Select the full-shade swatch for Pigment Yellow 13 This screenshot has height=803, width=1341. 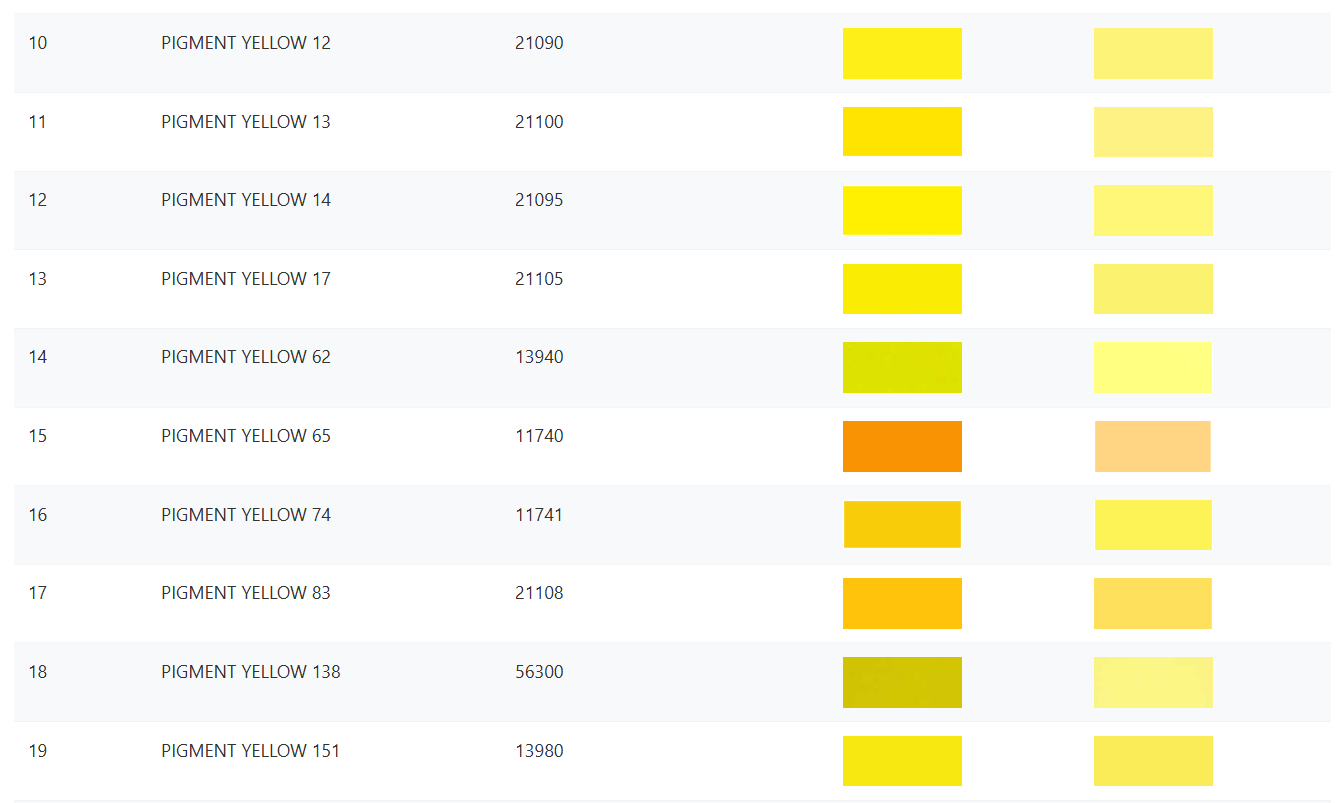pos(902,131)
